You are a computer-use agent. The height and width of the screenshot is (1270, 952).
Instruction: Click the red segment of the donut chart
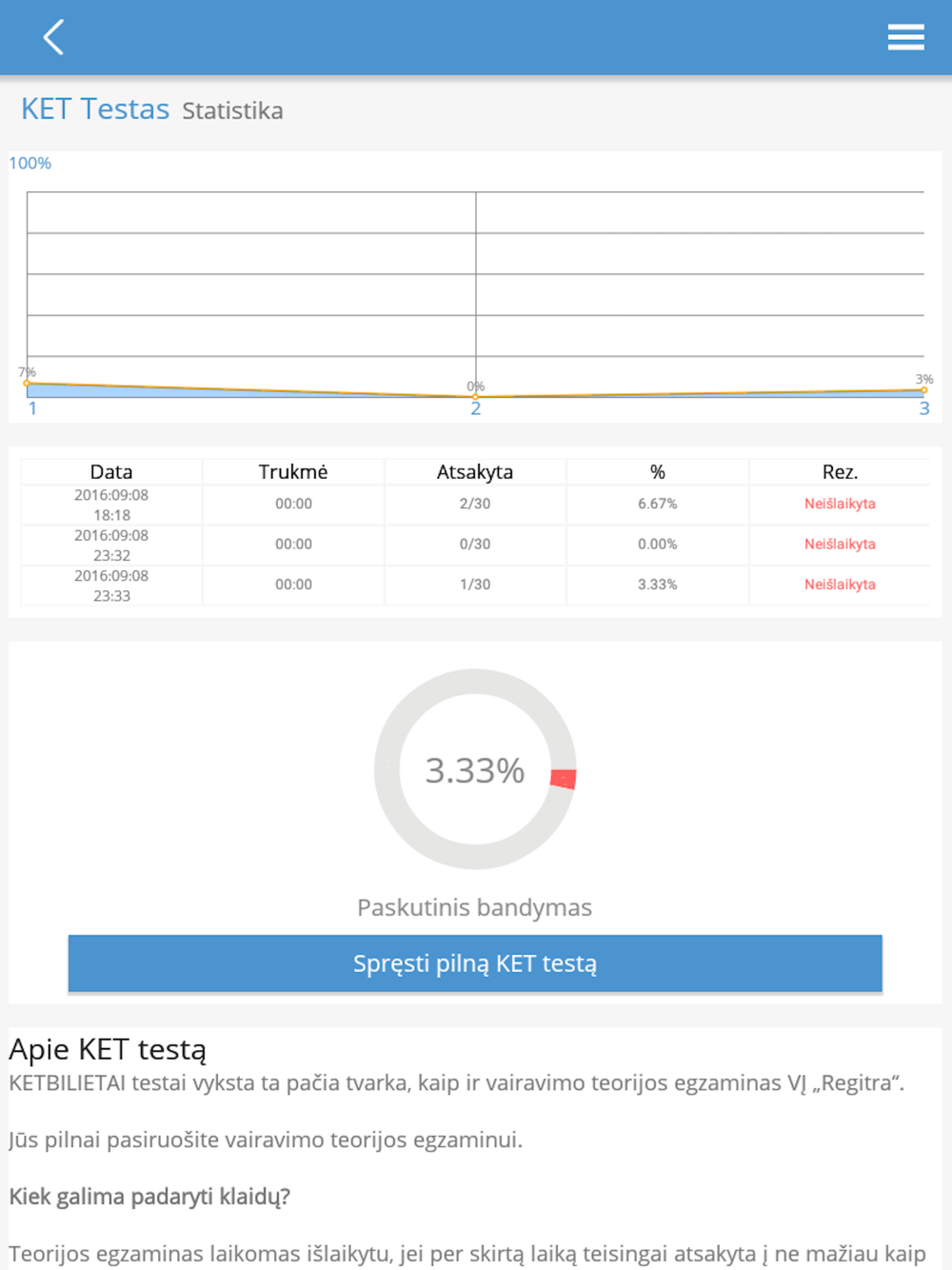(x=564, y=779)
